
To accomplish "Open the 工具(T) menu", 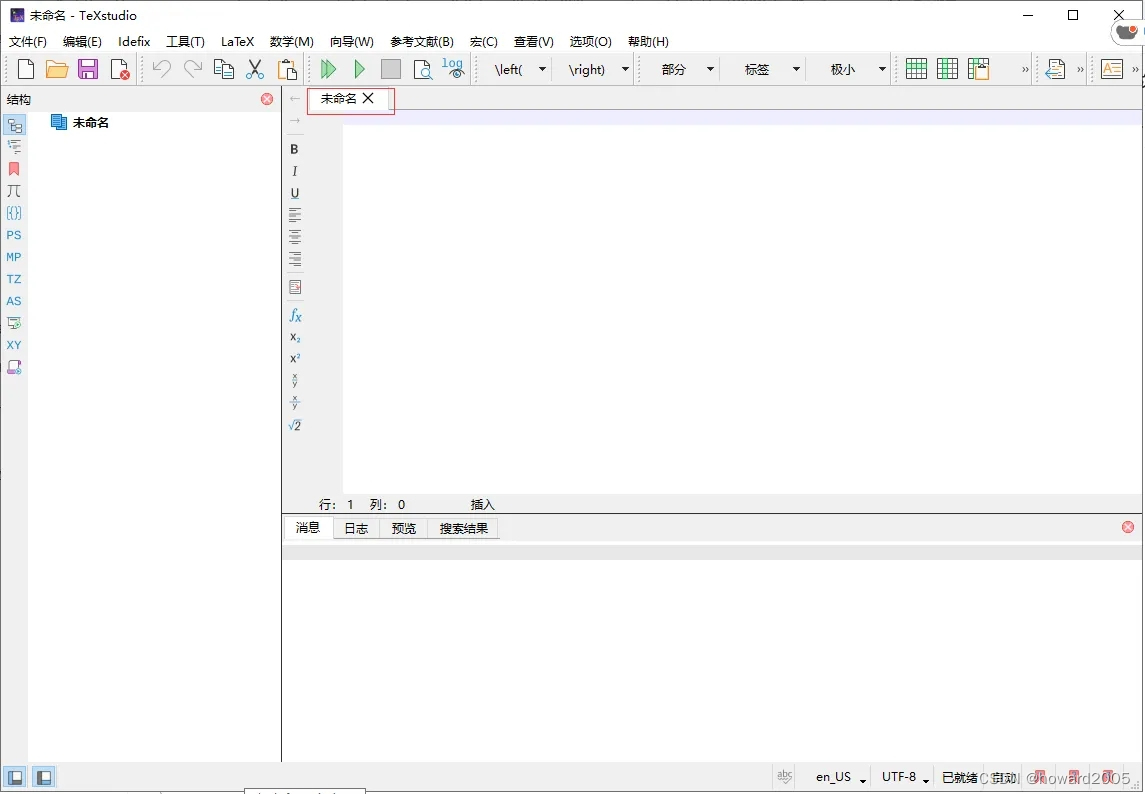I will pos(185,42).
